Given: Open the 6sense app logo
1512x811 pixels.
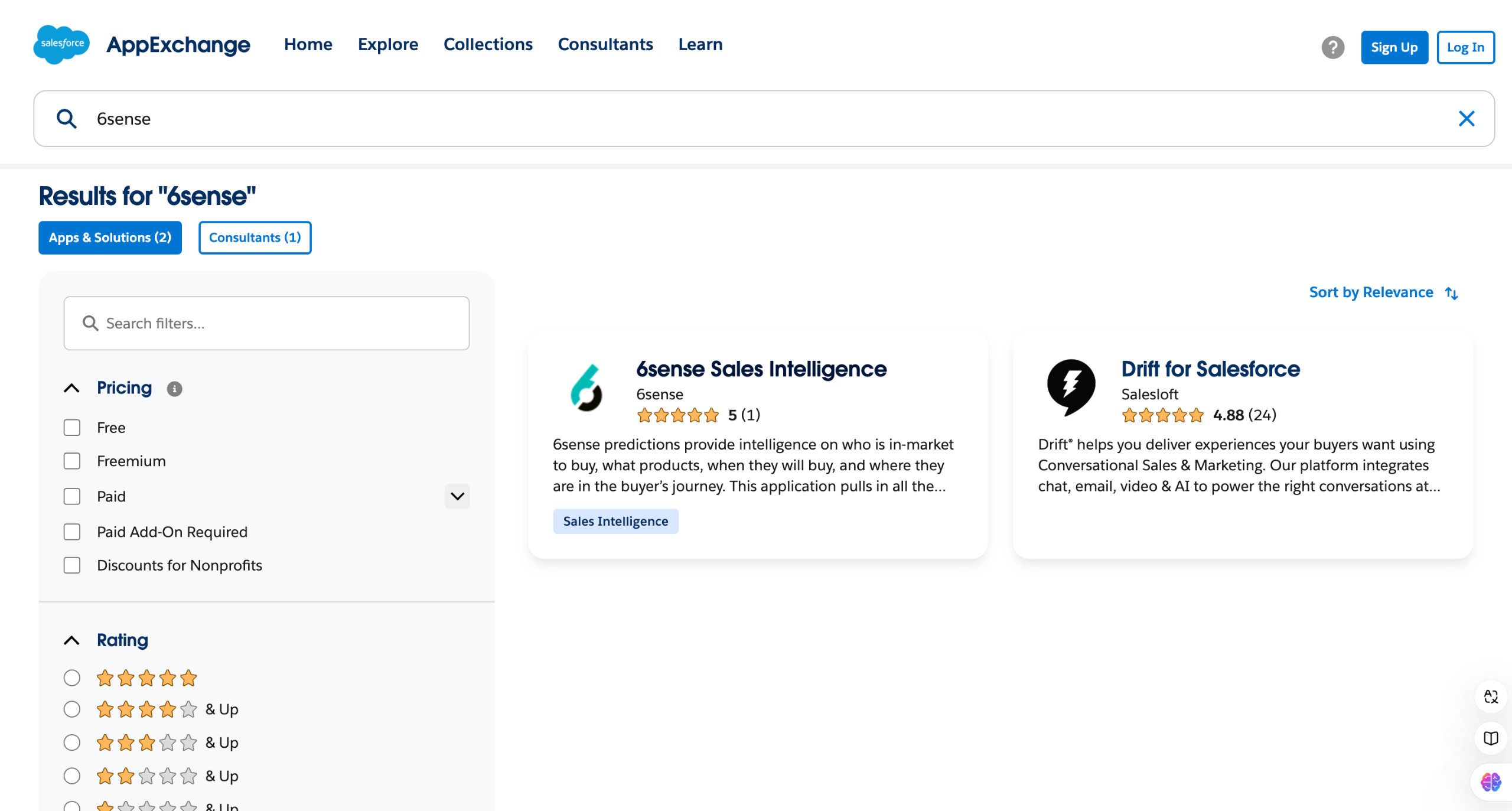Looking at the screenshot, I should coord(586,387).
